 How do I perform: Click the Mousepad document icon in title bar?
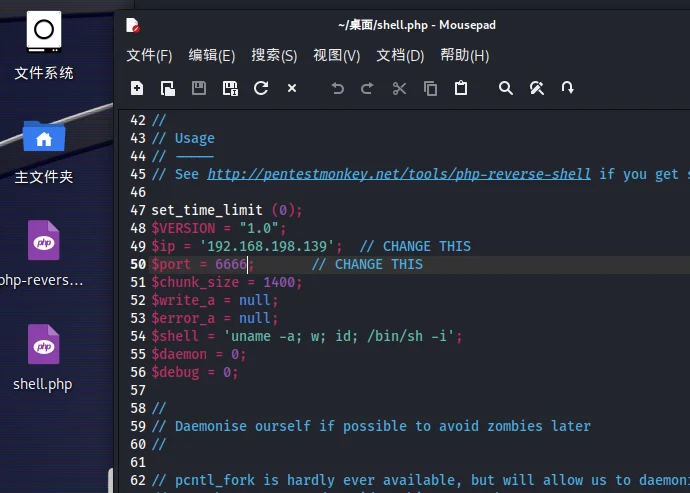(x=132, y=25)
